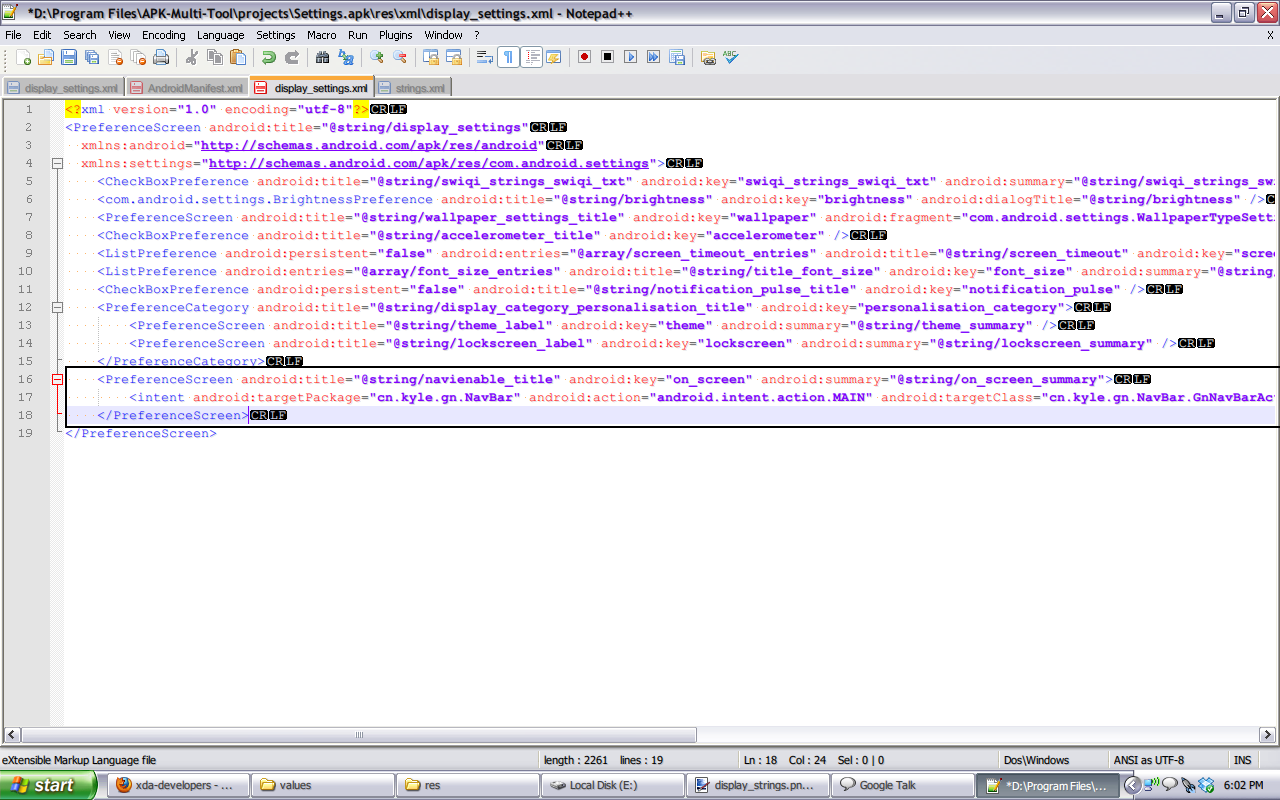Screen dimensions: 1280x800
Task: Switch to Local Disk (E:) taskbar window
Action: pyautogui.click(x=612, y=785)
